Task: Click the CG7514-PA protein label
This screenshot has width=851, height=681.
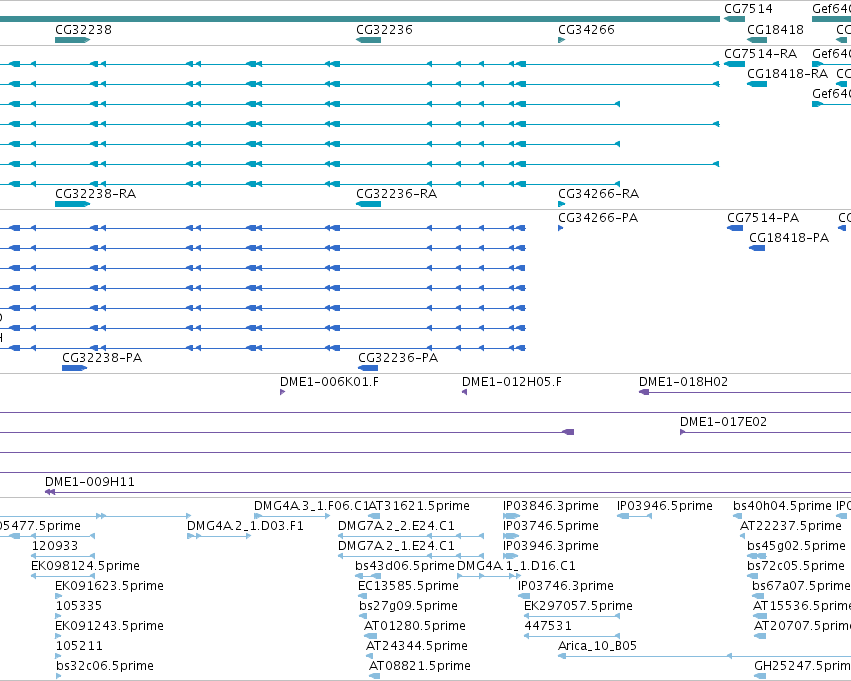Action: coord(763,218)
